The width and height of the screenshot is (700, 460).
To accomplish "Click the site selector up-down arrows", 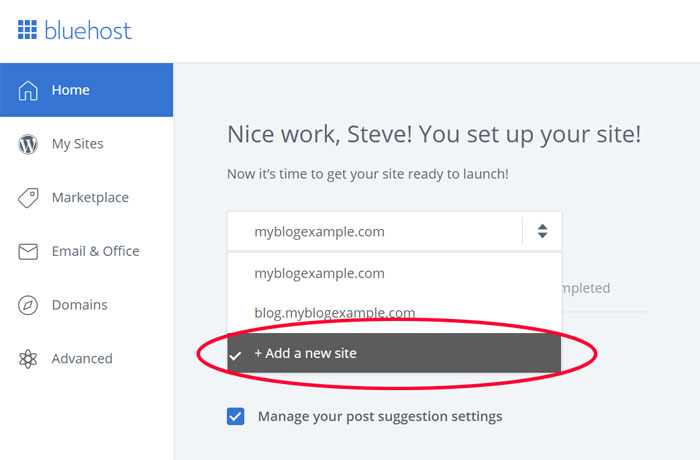I will pyautogui.click(x=542, y=231).
